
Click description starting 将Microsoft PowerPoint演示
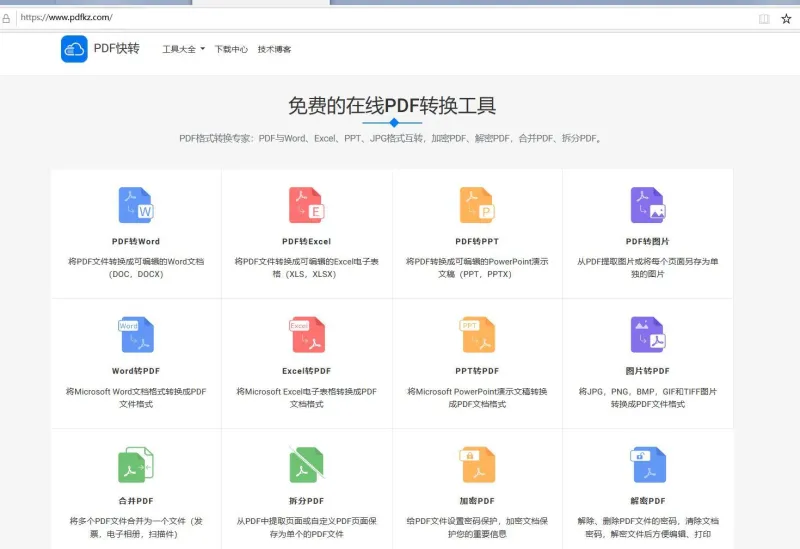tap(477, 397)
